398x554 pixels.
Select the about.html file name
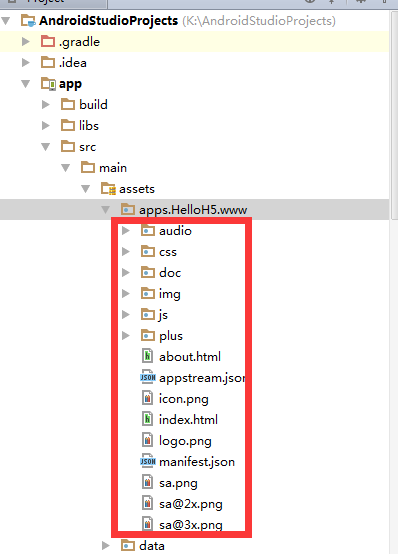pyautogui.click(x=190, y=356)
